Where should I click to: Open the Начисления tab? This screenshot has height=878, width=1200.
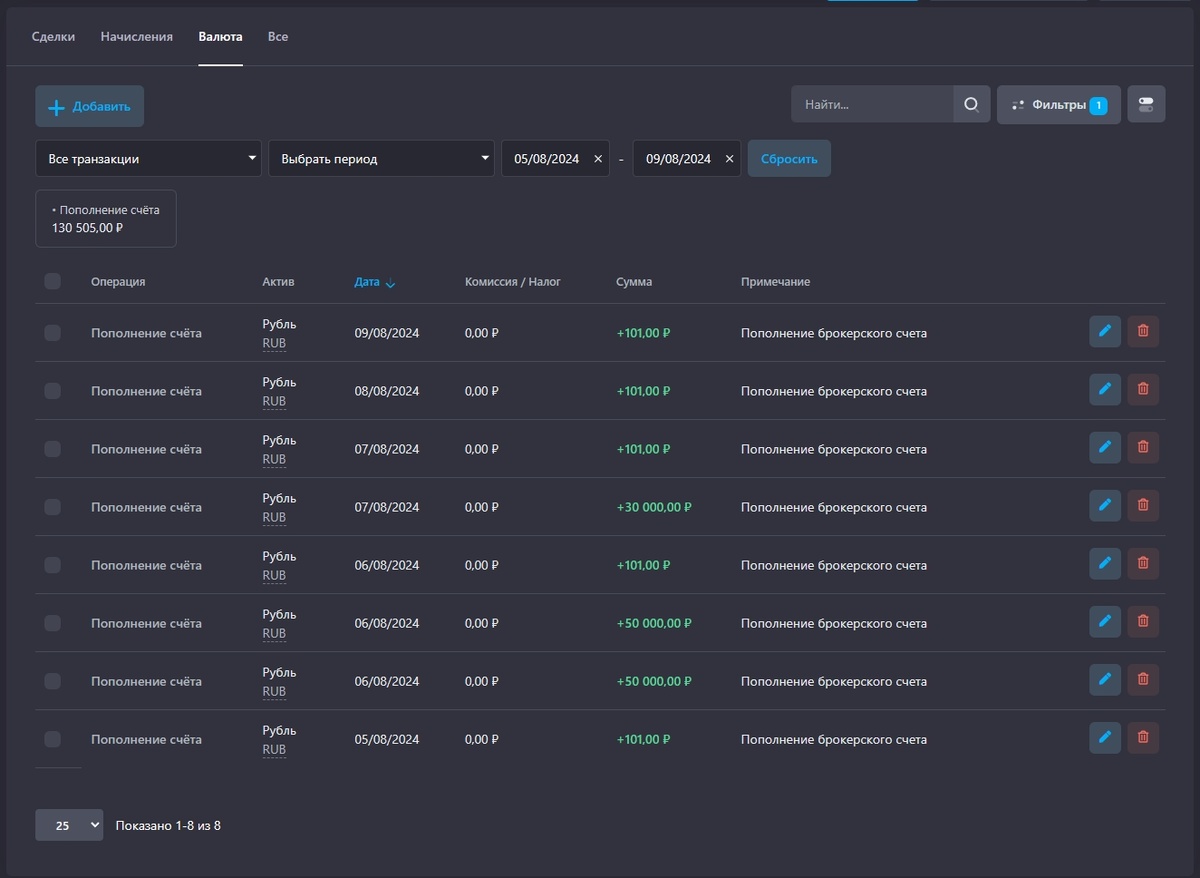(137, 37)
